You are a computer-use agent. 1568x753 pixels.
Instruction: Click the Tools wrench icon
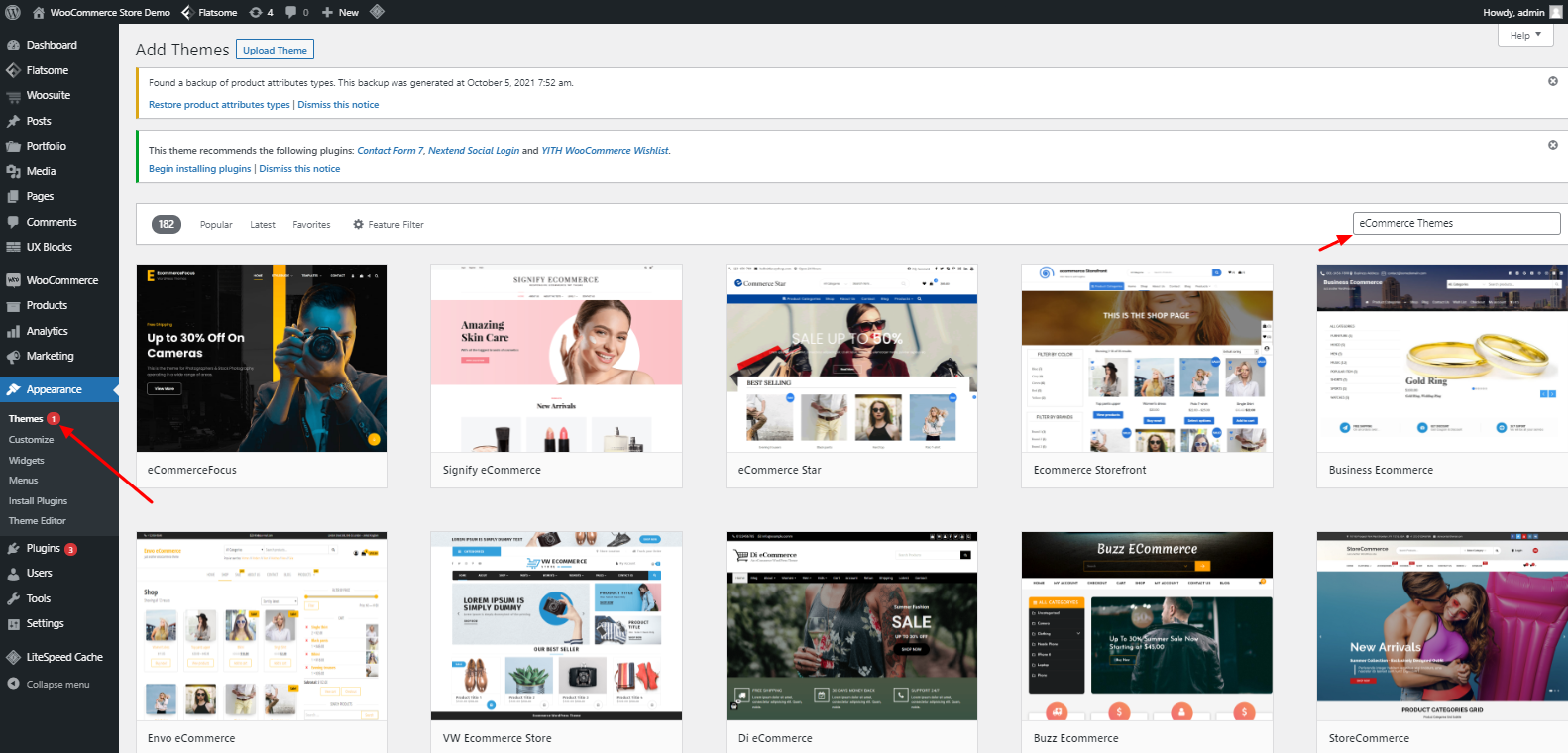coord(13,598)
